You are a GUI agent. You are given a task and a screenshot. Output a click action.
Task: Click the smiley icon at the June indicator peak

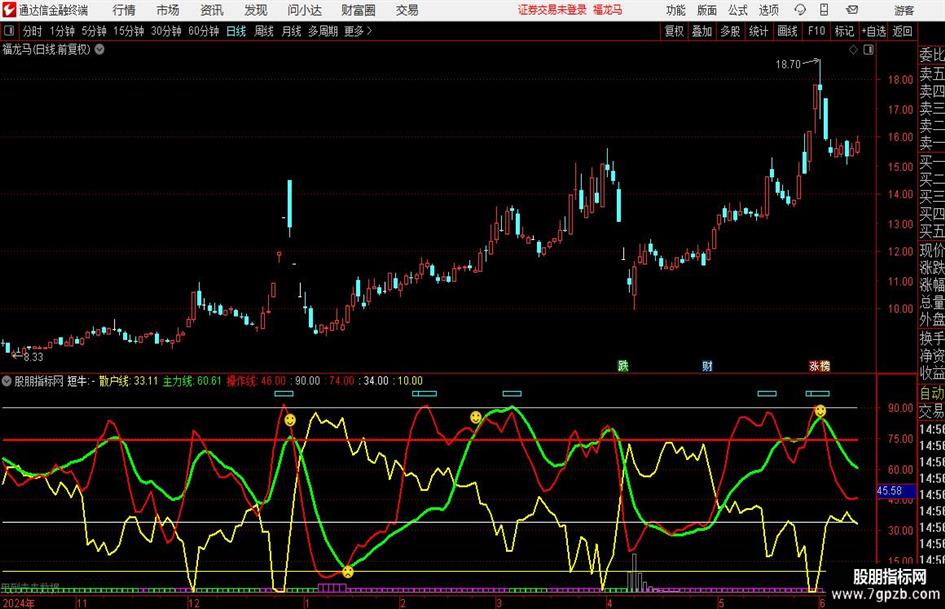820,411
